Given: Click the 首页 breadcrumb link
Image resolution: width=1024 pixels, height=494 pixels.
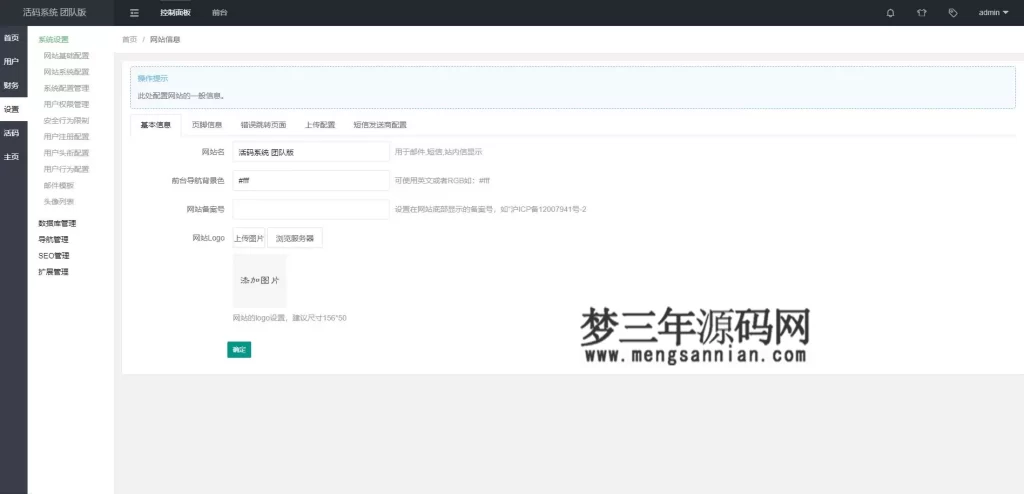Looking at the screenshot, I should [x=129, y=39].
